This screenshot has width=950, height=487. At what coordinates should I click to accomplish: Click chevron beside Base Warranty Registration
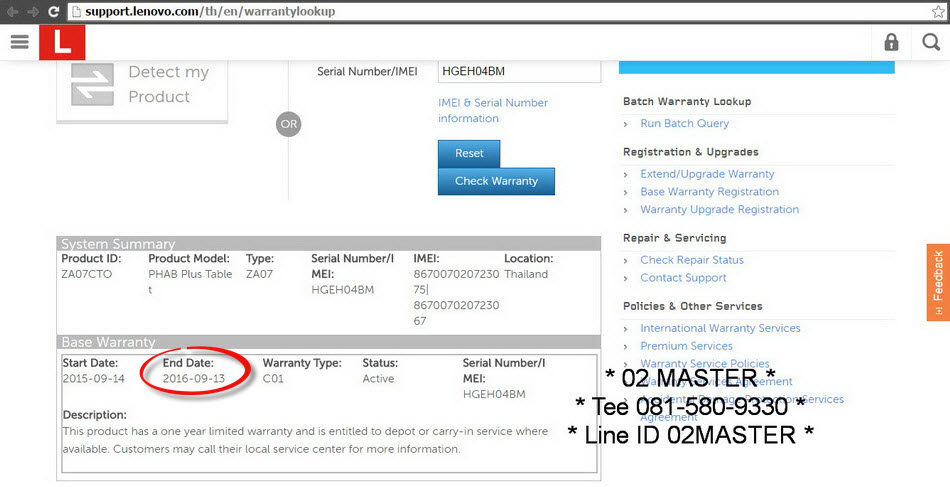click(x=626, y=193)
